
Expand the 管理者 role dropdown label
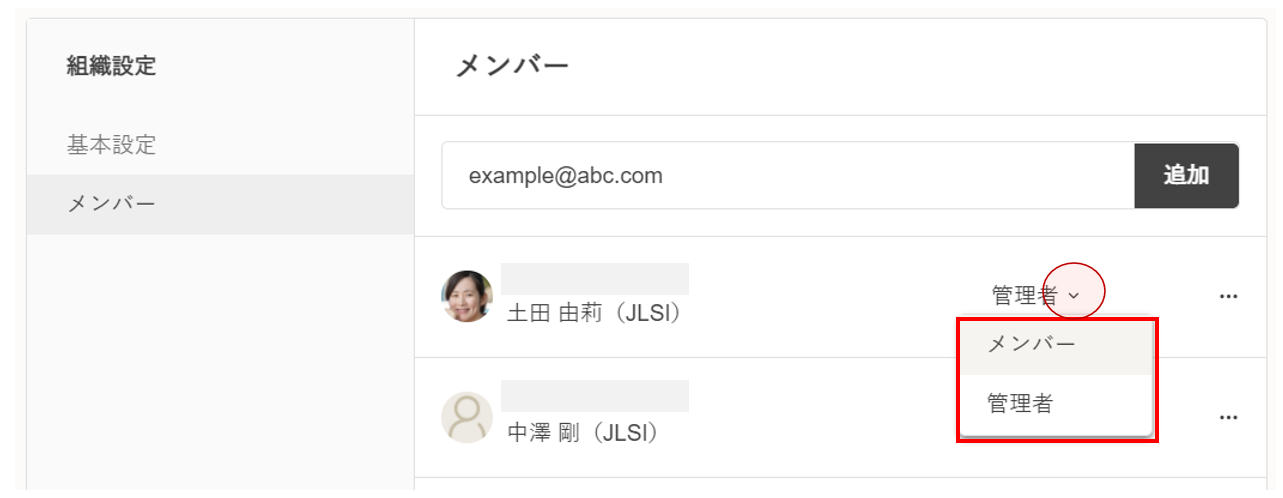tap(1024, 296)
